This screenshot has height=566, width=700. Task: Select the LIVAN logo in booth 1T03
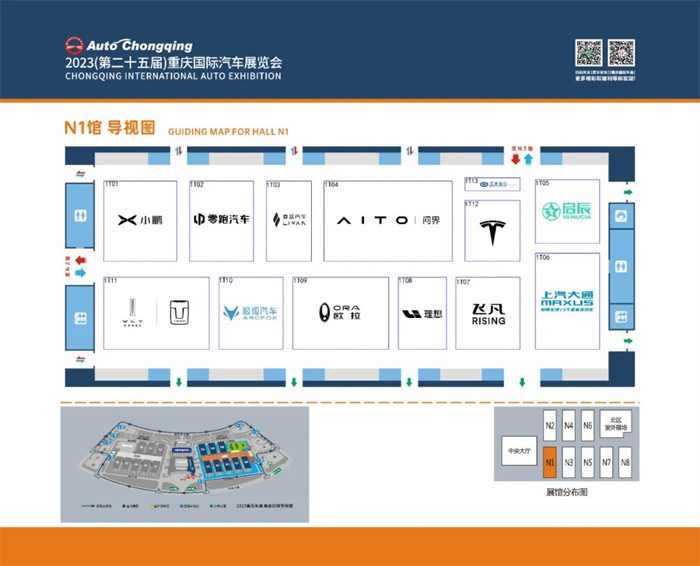[x=289, y=219]
